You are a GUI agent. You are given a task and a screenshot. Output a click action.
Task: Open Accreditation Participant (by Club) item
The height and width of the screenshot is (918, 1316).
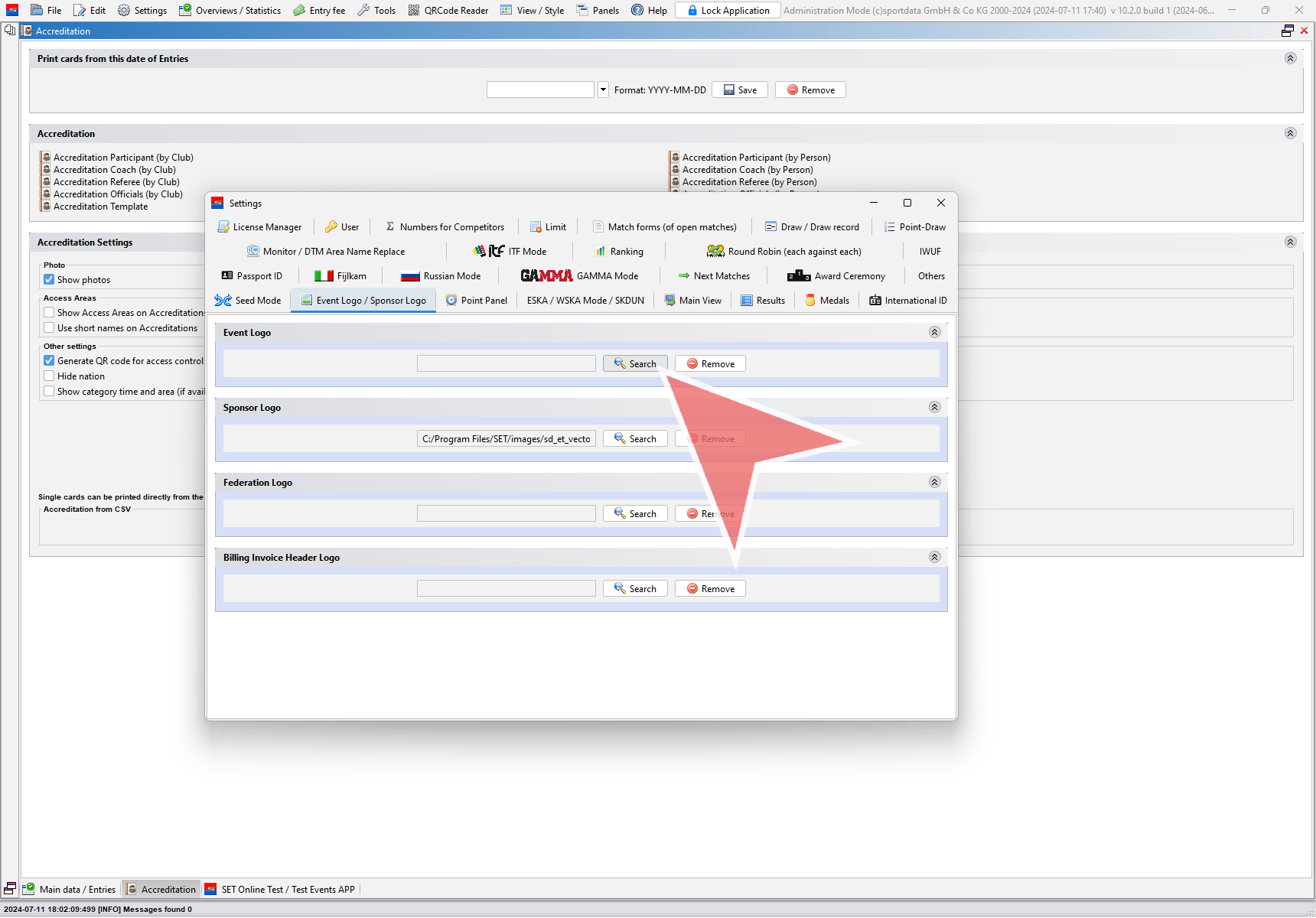[x=123, y=158]
